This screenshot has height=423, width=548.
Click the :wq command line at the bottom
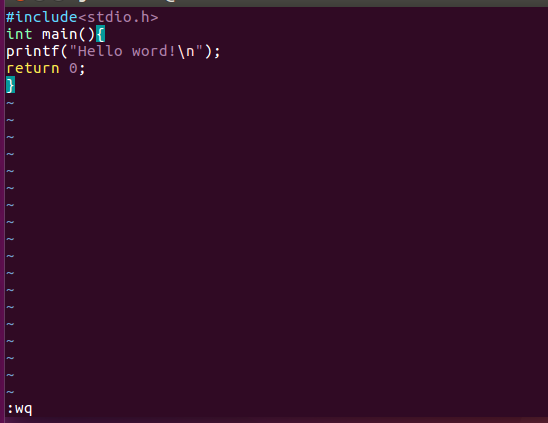(x=20, y=409)
